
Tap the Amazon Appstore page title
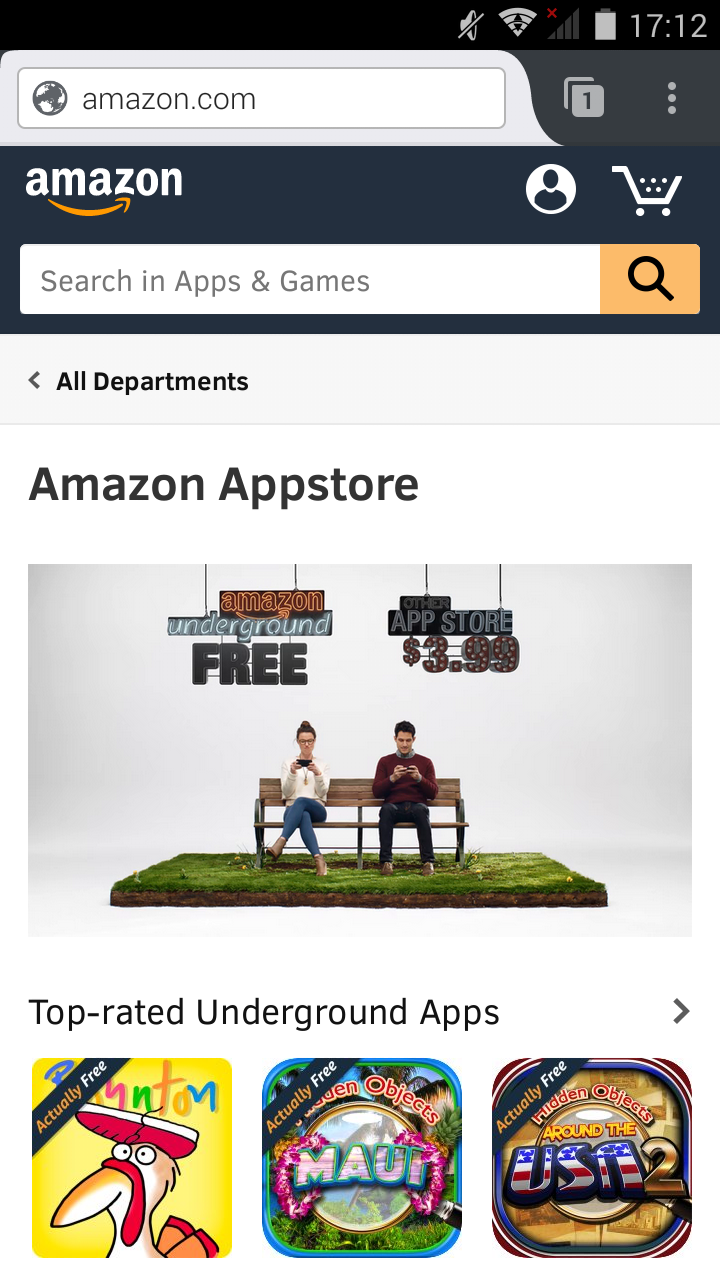[224, 485]
